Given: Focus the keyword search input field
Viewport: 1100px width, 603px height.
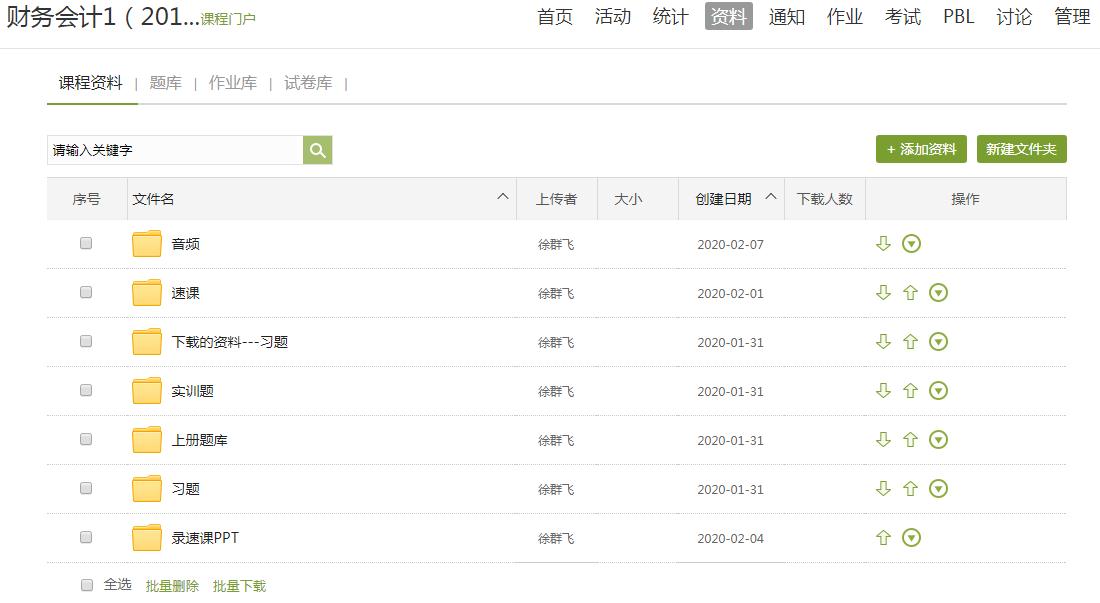Looking at the screenshot, I should (x=175, y=150).
